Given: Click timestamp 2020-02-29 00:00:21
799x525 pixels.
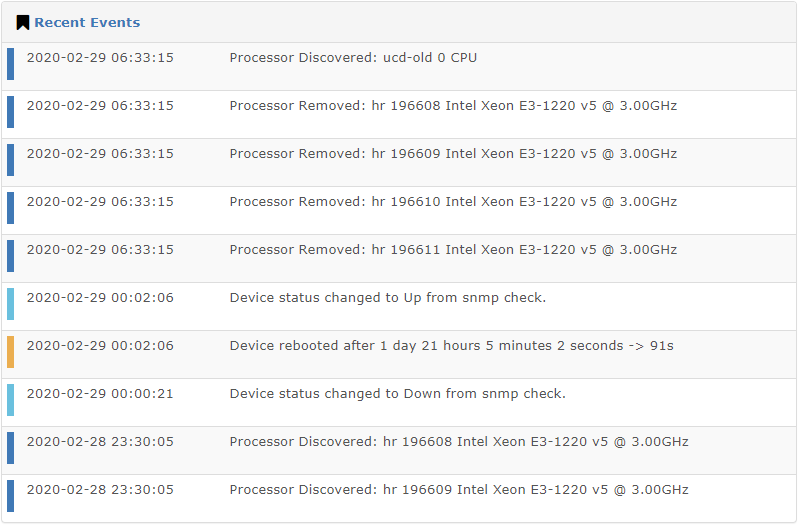Looking at the screenshot, I should pos(100,393).
